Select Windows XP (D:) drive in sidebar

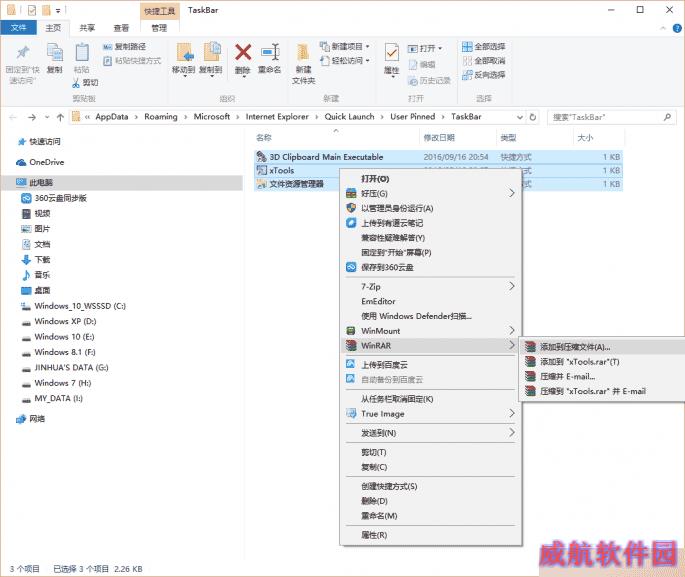click(x=65, y=321)
